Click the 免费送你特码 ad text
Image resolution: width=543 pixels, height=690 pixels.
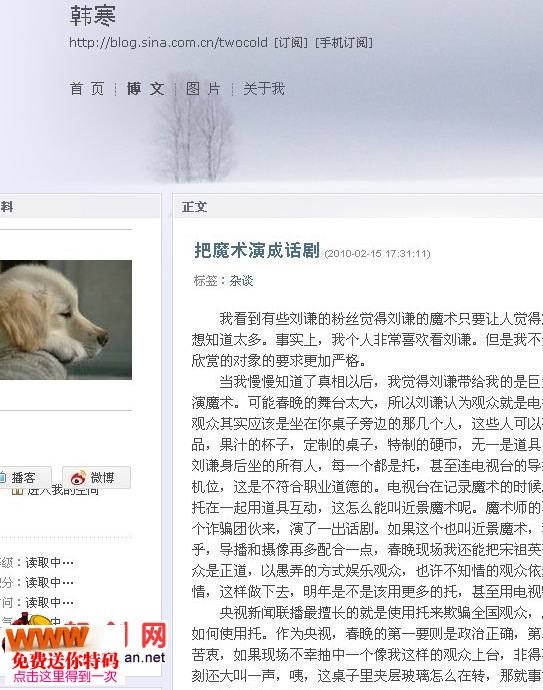coord(65,660)
